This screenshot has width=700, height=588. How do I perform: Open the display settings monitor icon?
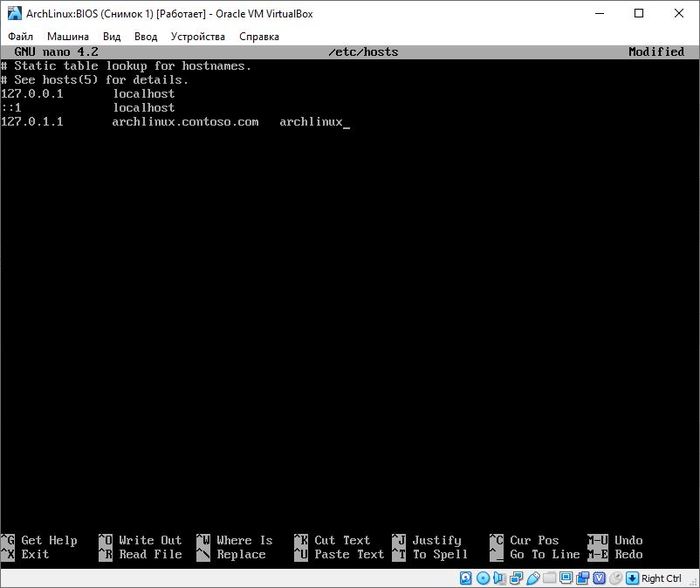(x=566, y=578)
